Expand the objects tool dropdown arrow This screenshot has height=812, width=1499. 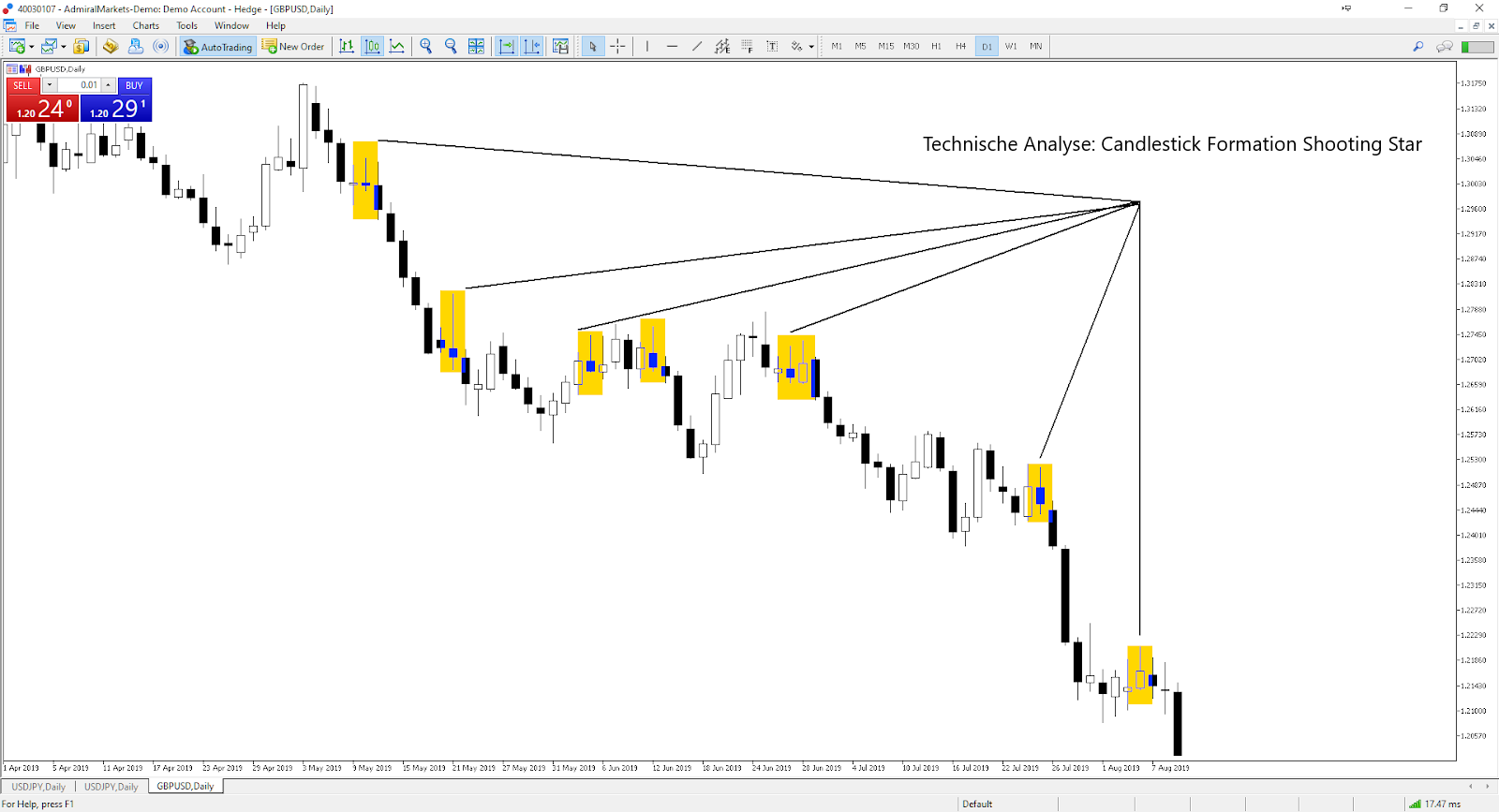pos(811,46)
